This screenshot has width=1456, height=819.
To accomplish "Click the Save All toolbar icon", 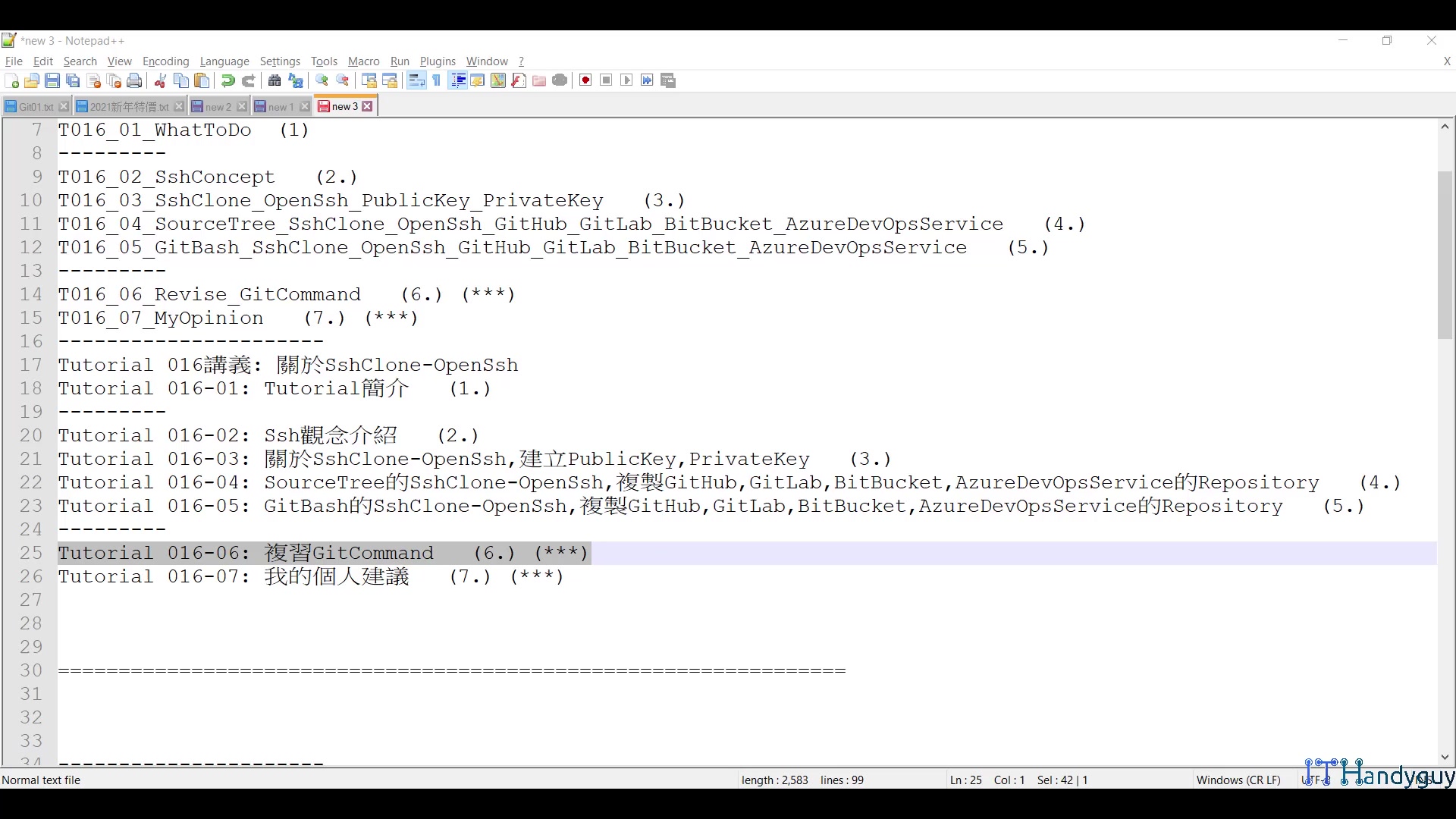I will (x=73, y=81).
